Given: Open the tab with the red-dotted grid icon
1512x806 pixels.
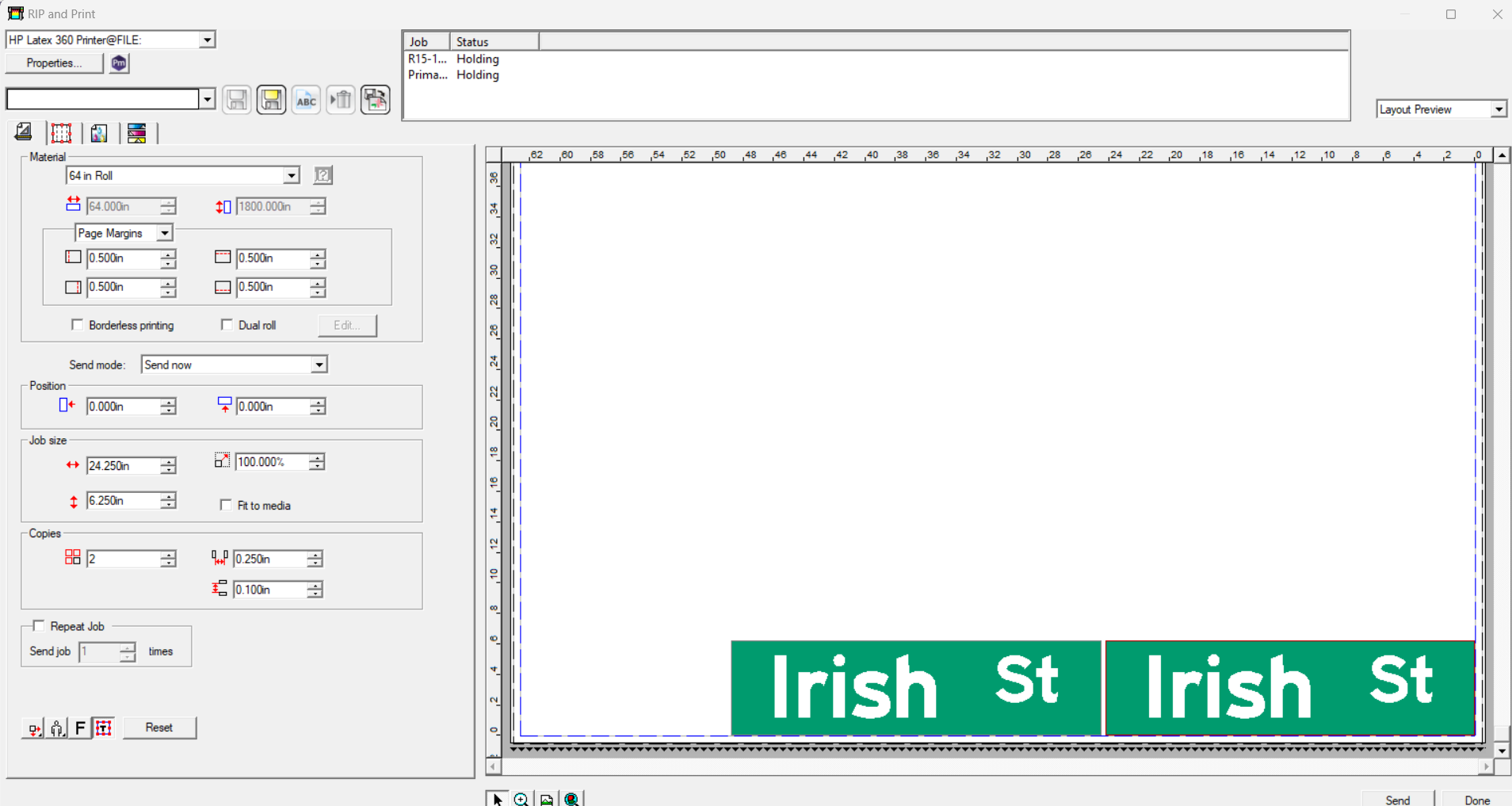Looking at the screenshot, I should click(x=61, y=132).
